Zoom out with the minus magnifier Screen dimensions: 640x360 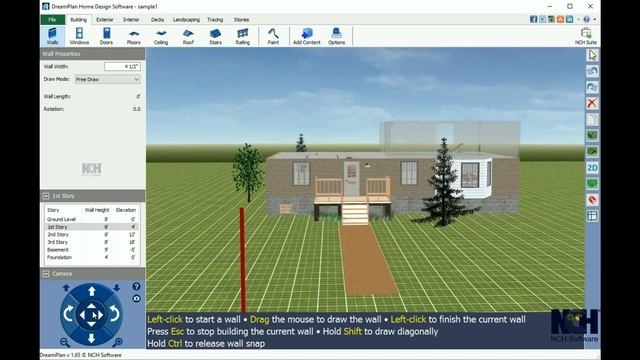coord(64,342)
